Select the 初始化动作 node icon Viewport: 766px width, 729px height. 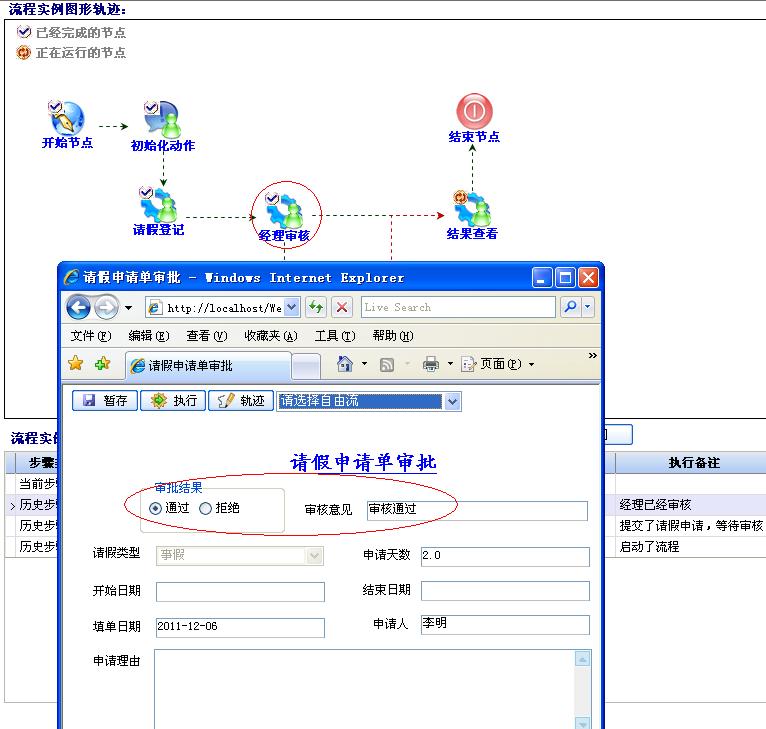163,119
